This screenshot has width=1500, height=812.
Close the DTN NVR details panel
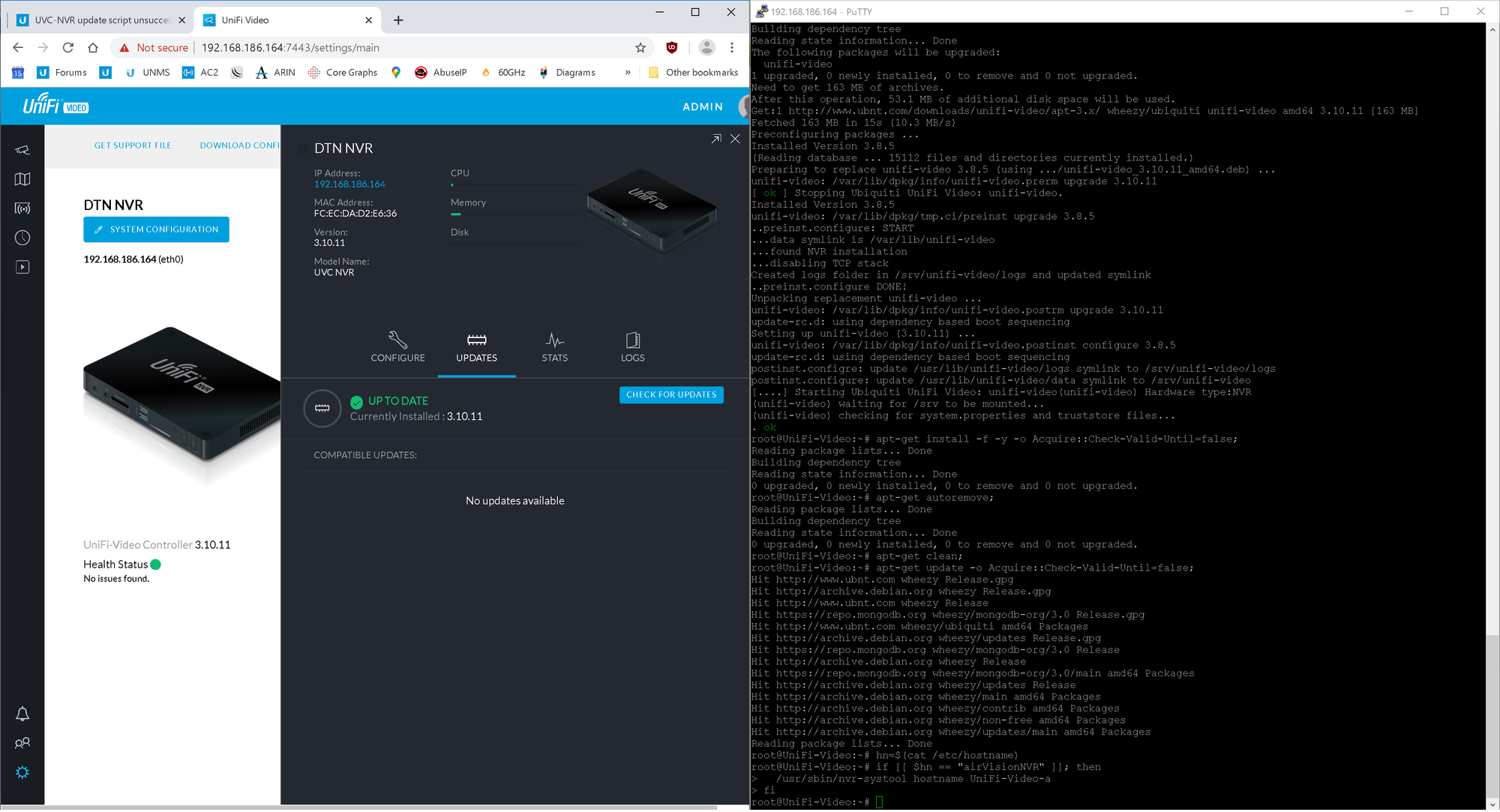point(735,139)
